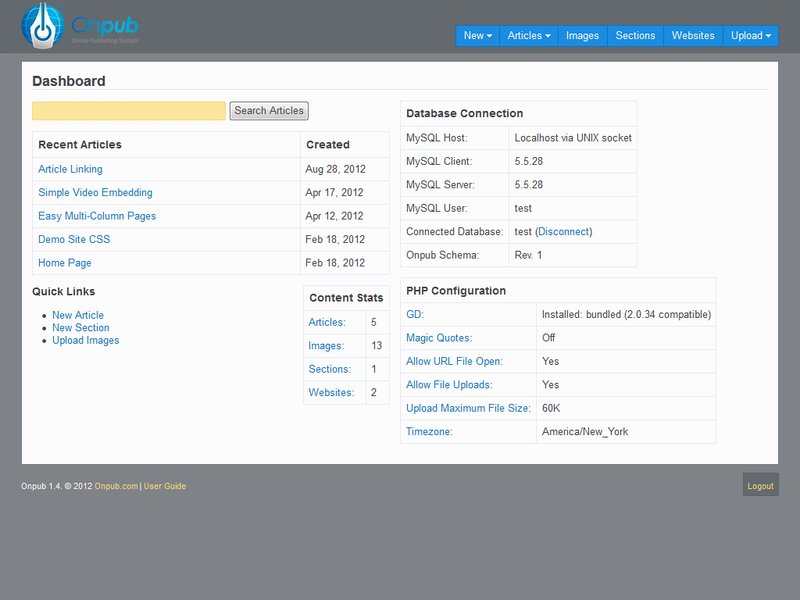Open the Images content stats link
This screenshot has height=600, width=800.
coord(326,345)
